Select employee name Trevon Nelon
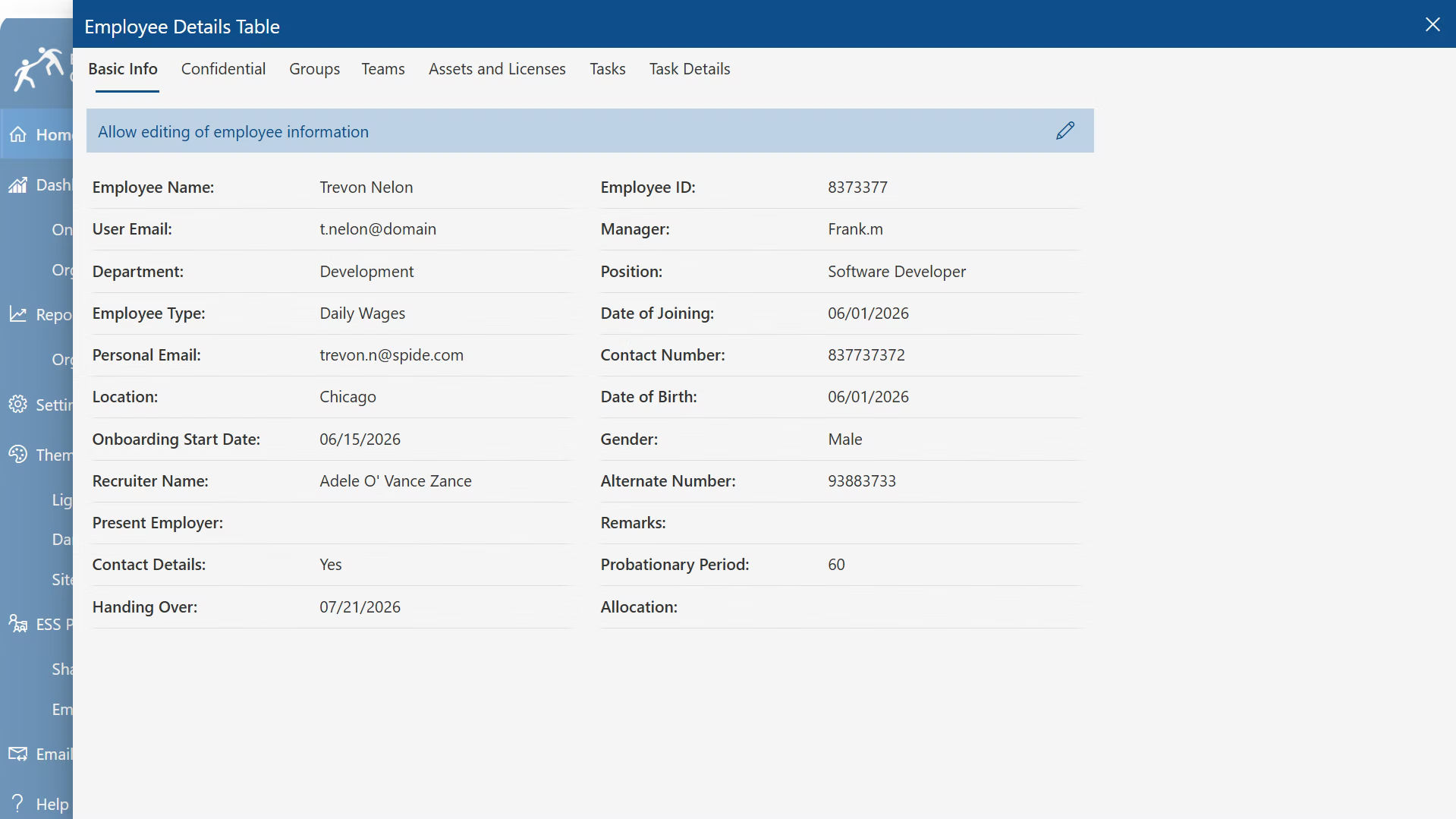Screen dimensions: 1456x819 pyautogui.click(x=366, y=187)
